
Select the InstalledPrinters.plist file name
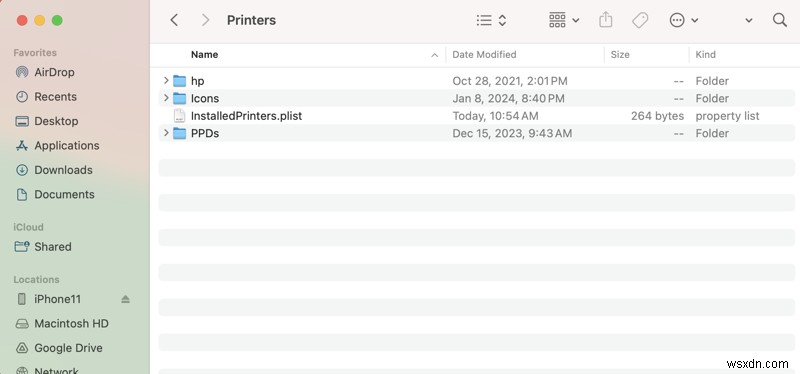point(246,116)
